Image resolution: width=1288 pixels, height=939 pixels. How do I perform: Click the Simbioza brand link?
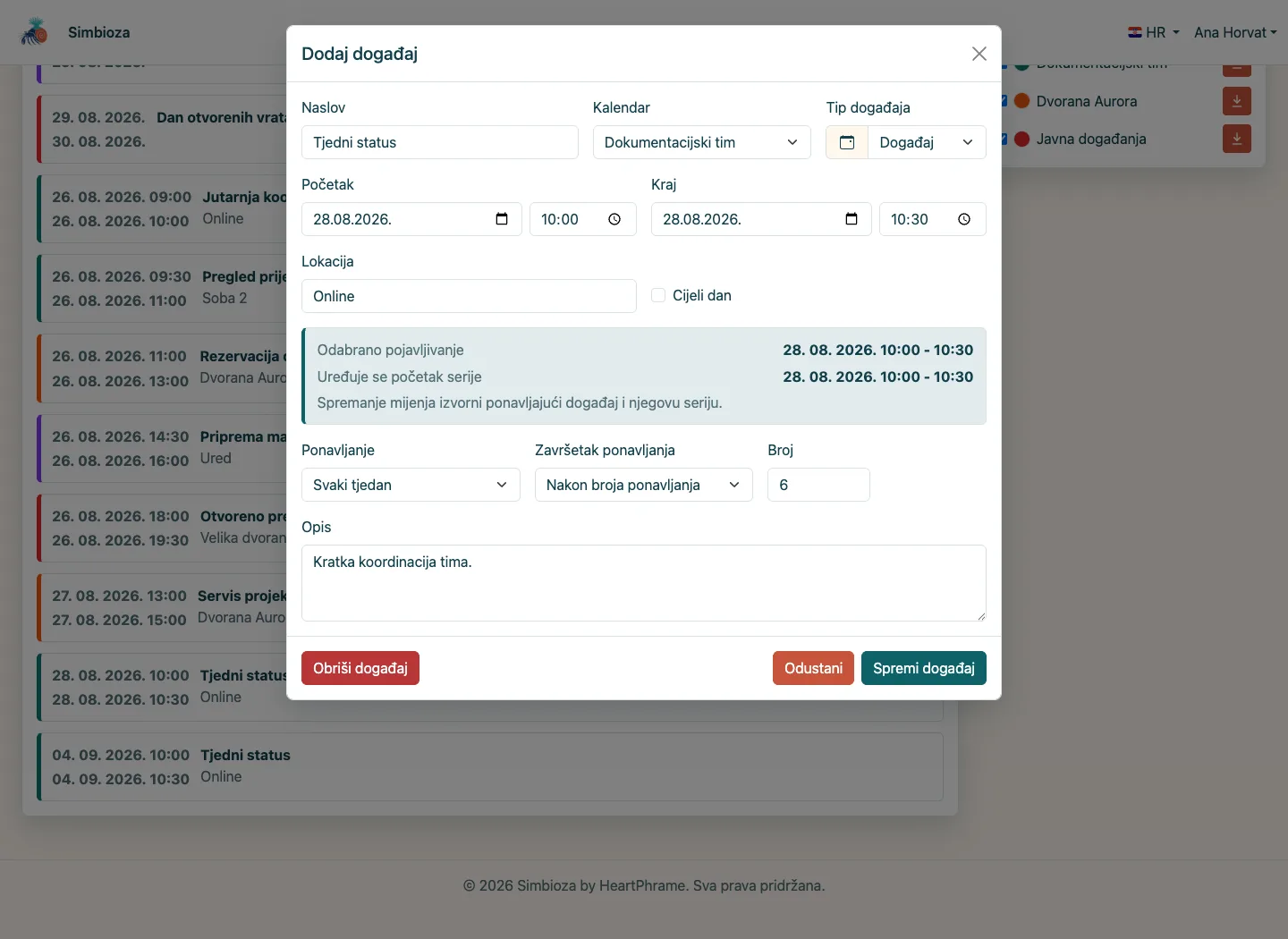98,32
